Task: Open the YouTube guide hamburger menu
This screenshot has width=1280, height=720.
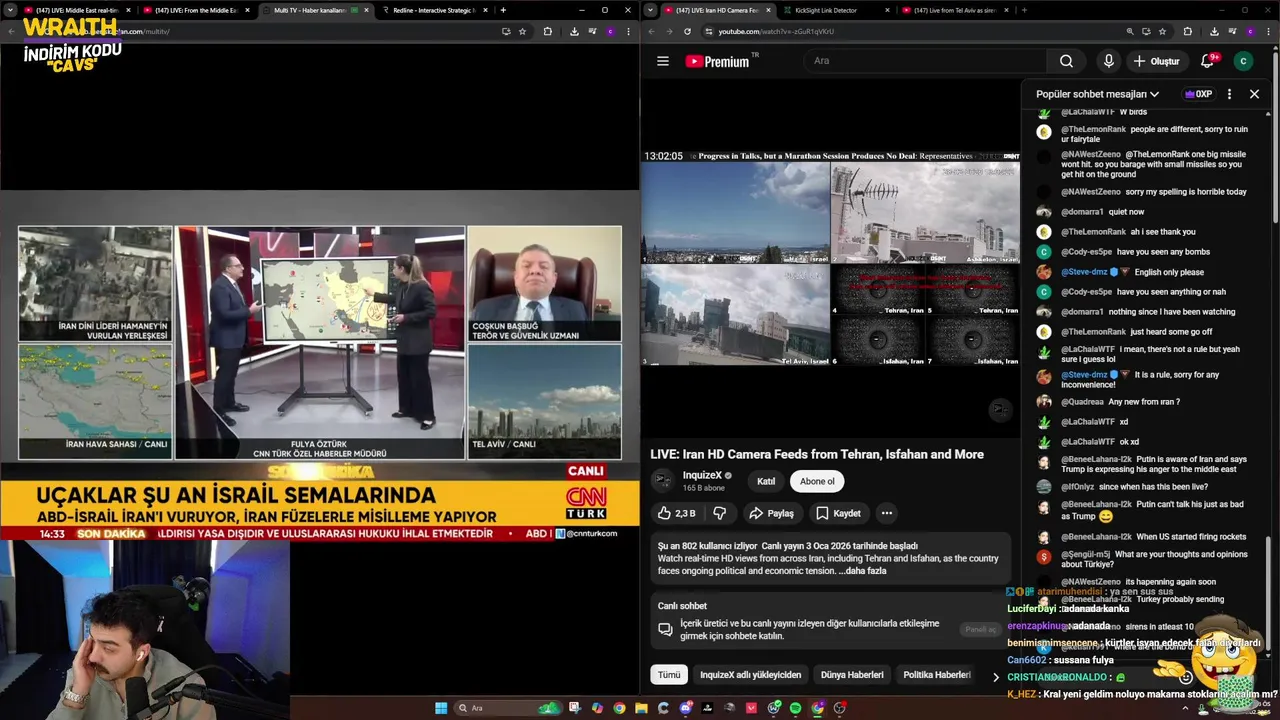Action: coord(662,61)
